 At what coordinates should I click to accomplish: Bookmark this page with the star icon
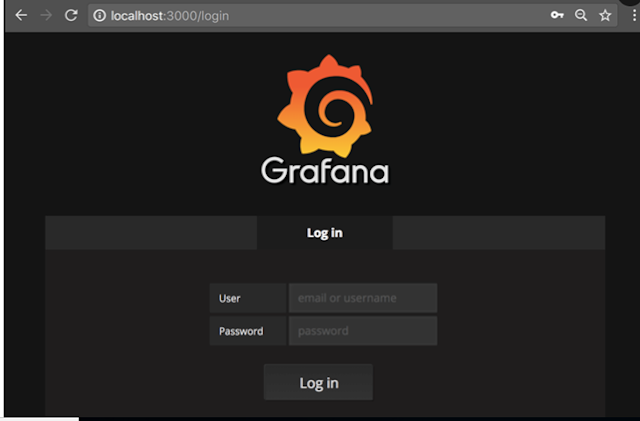[605, 16]
